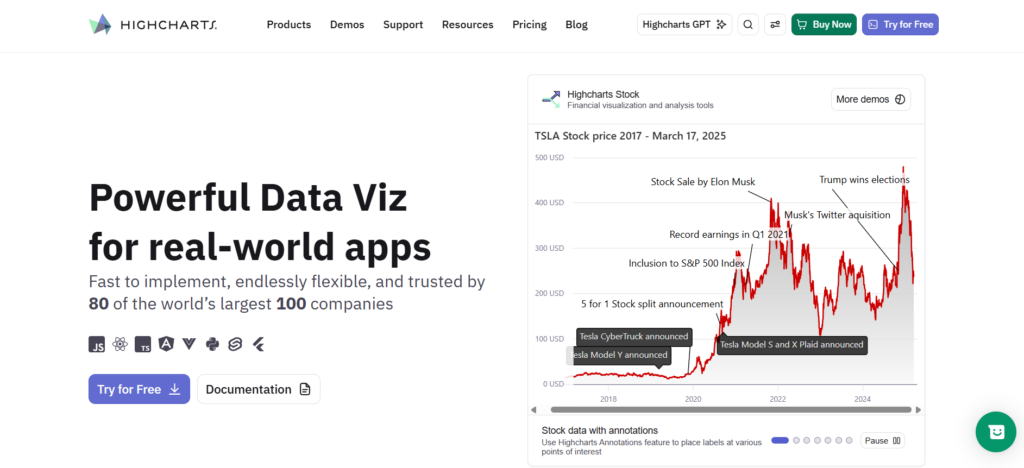The image size is (1024, 468).
Task: Select the Angular logo icon
Action: point(166,344)
